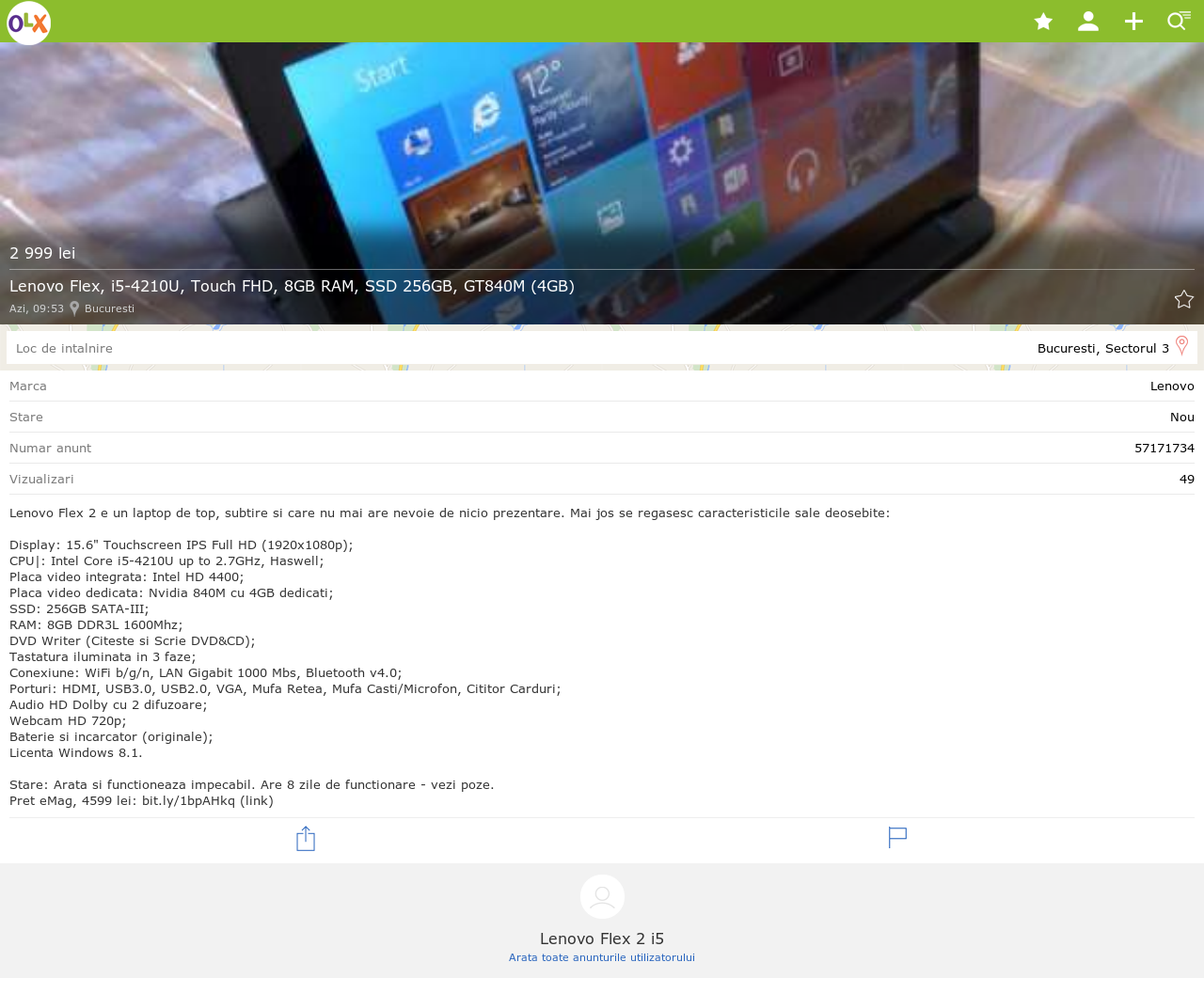
Task: Click the listing title Lenovo Flex, i5-4210U
Action: click(292, 286)
